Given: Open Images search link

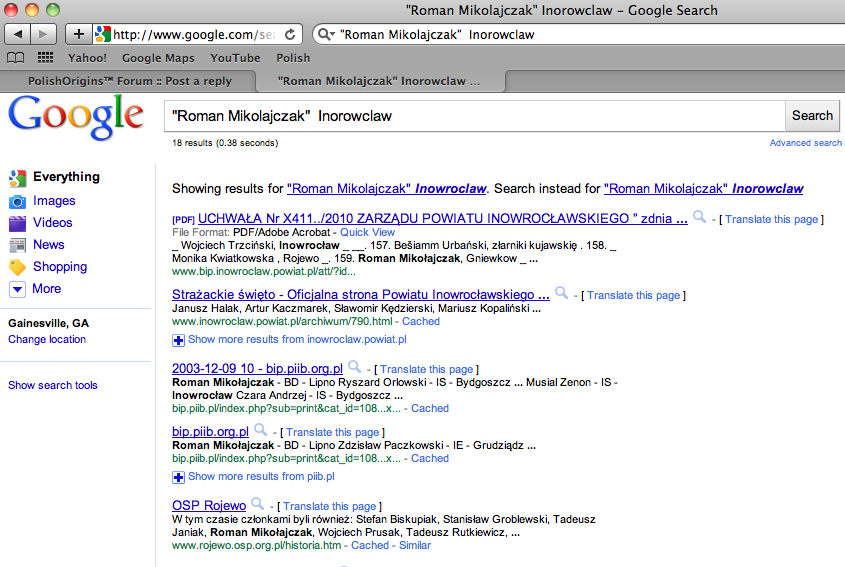Looking at the screenshot, I should tap(54, 201).
